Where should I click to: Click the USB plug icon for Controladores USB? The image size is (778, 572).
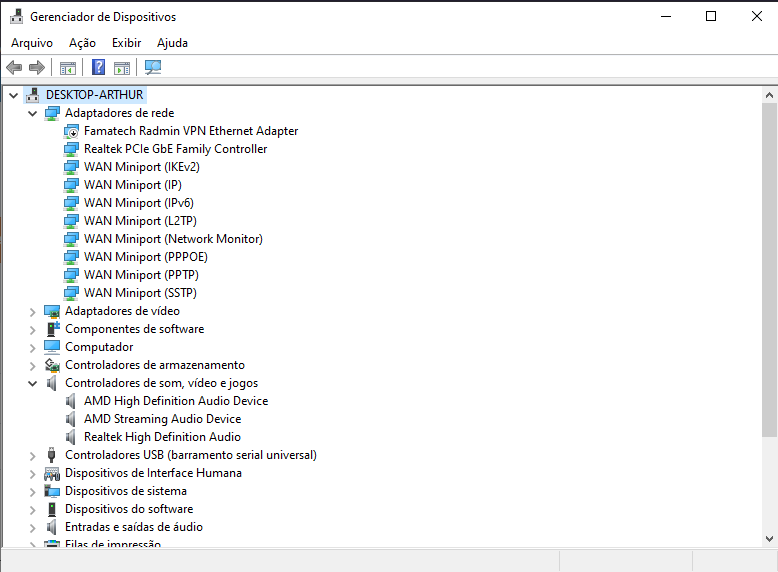click(52, 455)
